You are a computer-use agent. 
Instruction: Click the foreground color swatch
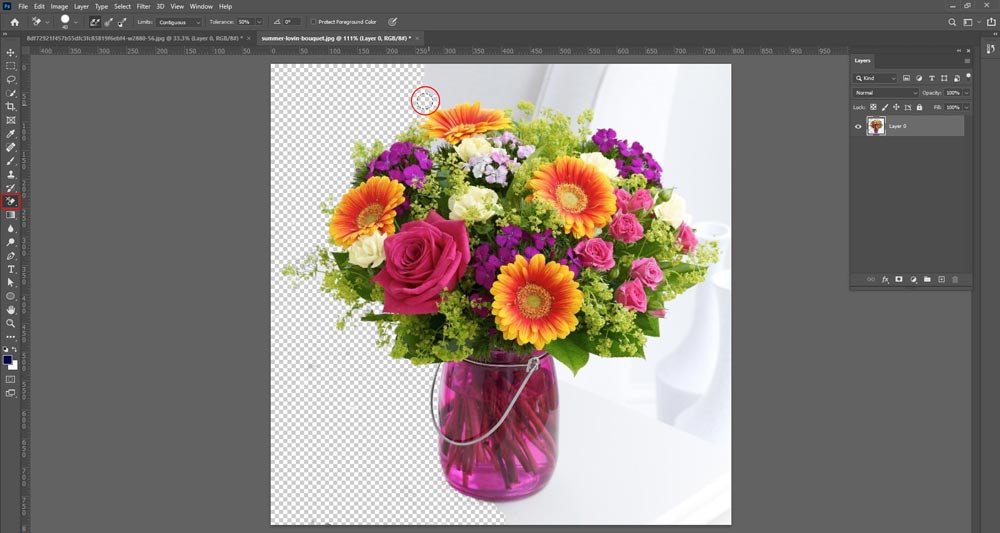(8, 360)
